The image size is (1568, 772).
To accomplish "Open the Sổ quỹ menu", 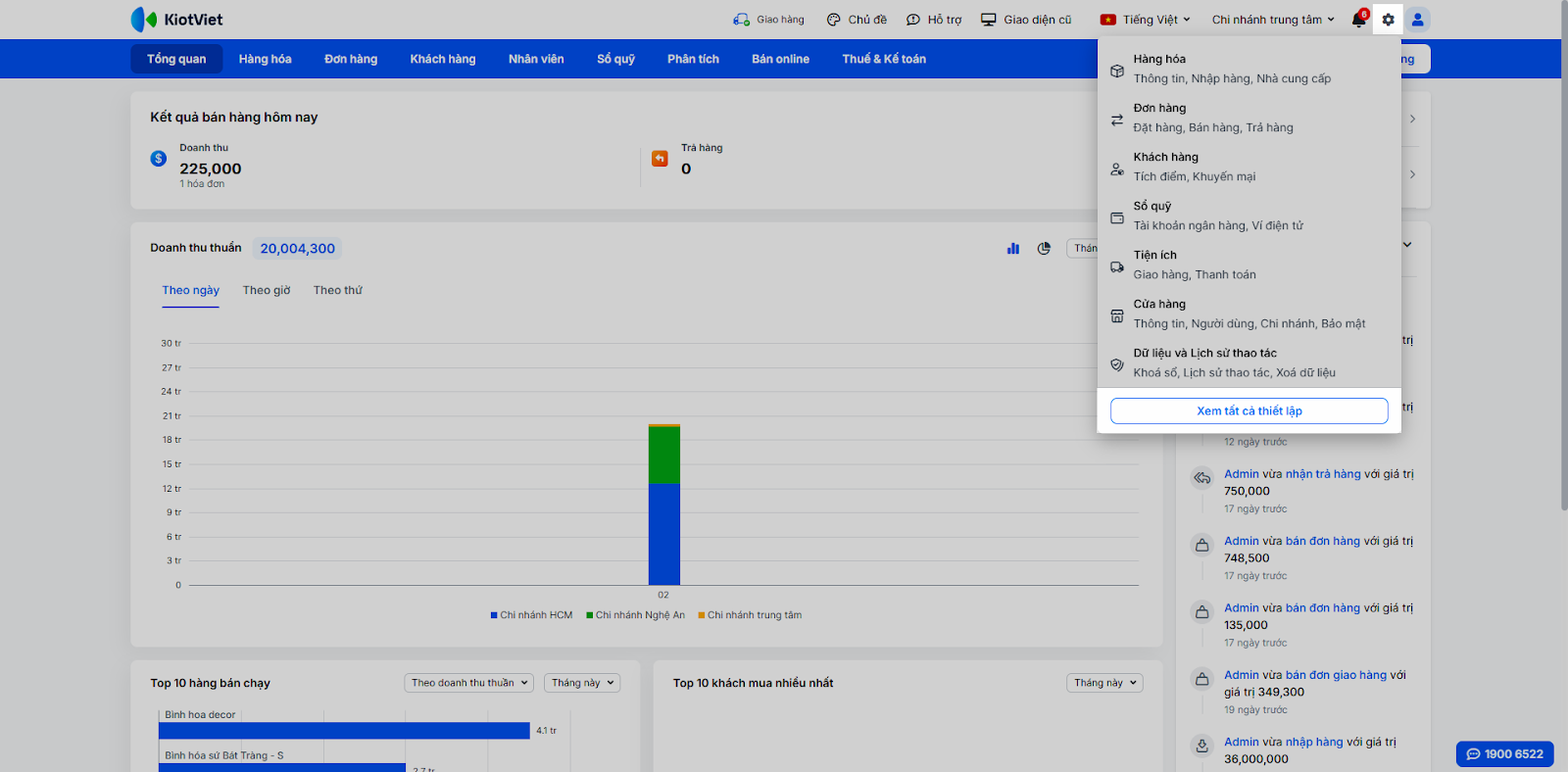I will [615, 59].
